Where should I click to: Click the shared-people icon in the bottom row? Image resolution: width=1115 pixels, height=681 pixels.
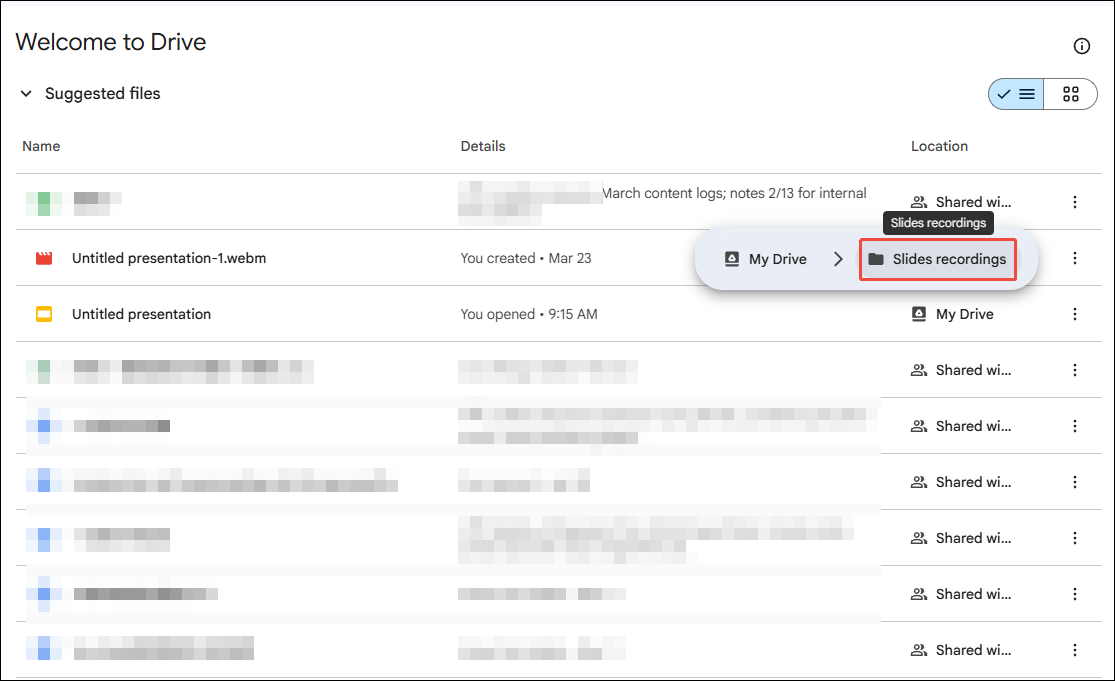point(918,649)
